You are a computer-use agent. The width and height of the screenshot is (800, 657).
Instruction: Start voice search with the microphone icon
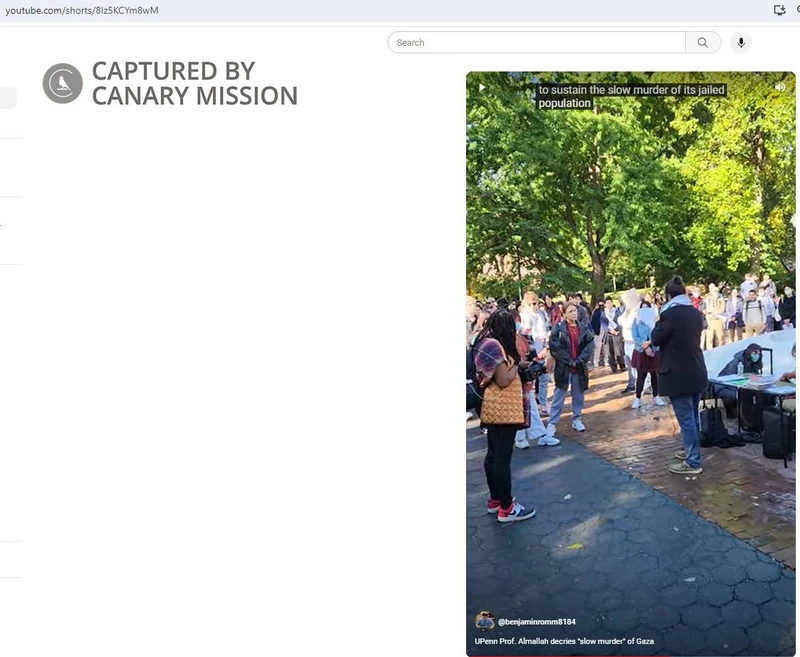click(x=741, y=42)
